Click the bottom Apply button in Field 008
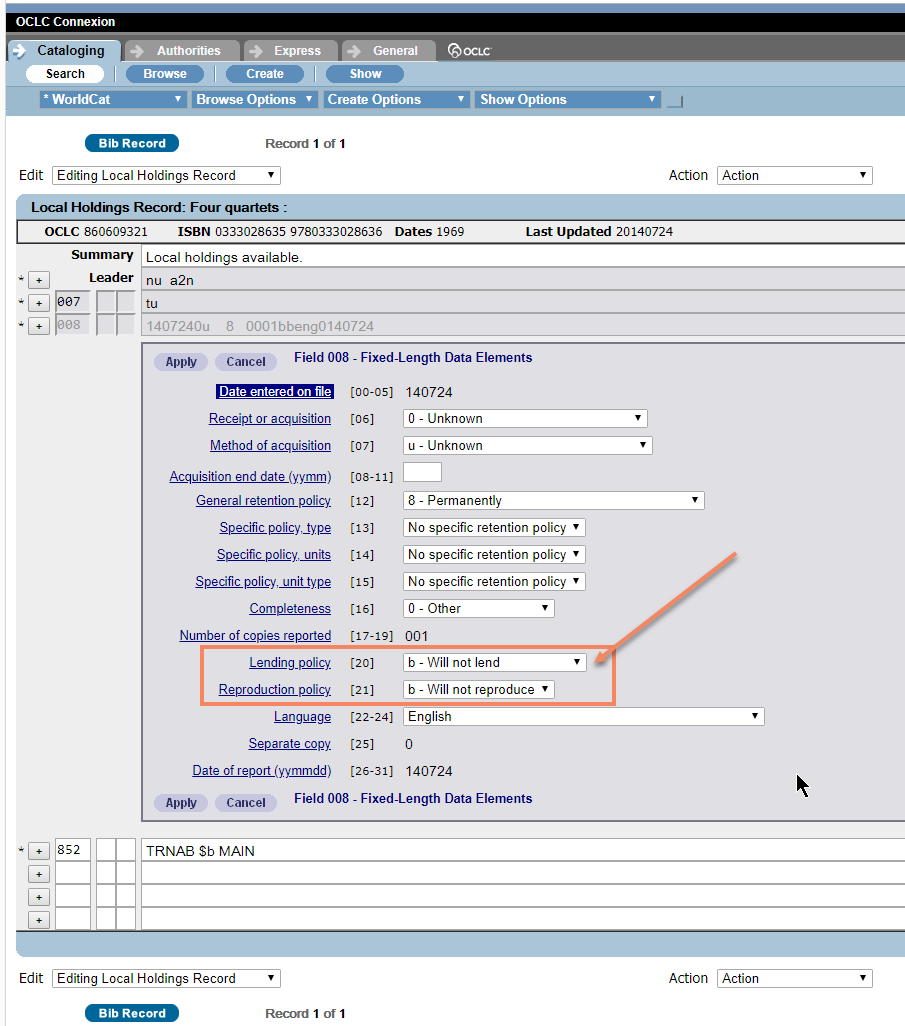The width and height of the screenshot is (905, 1026). pyautogui.click(x=181, y=803)
